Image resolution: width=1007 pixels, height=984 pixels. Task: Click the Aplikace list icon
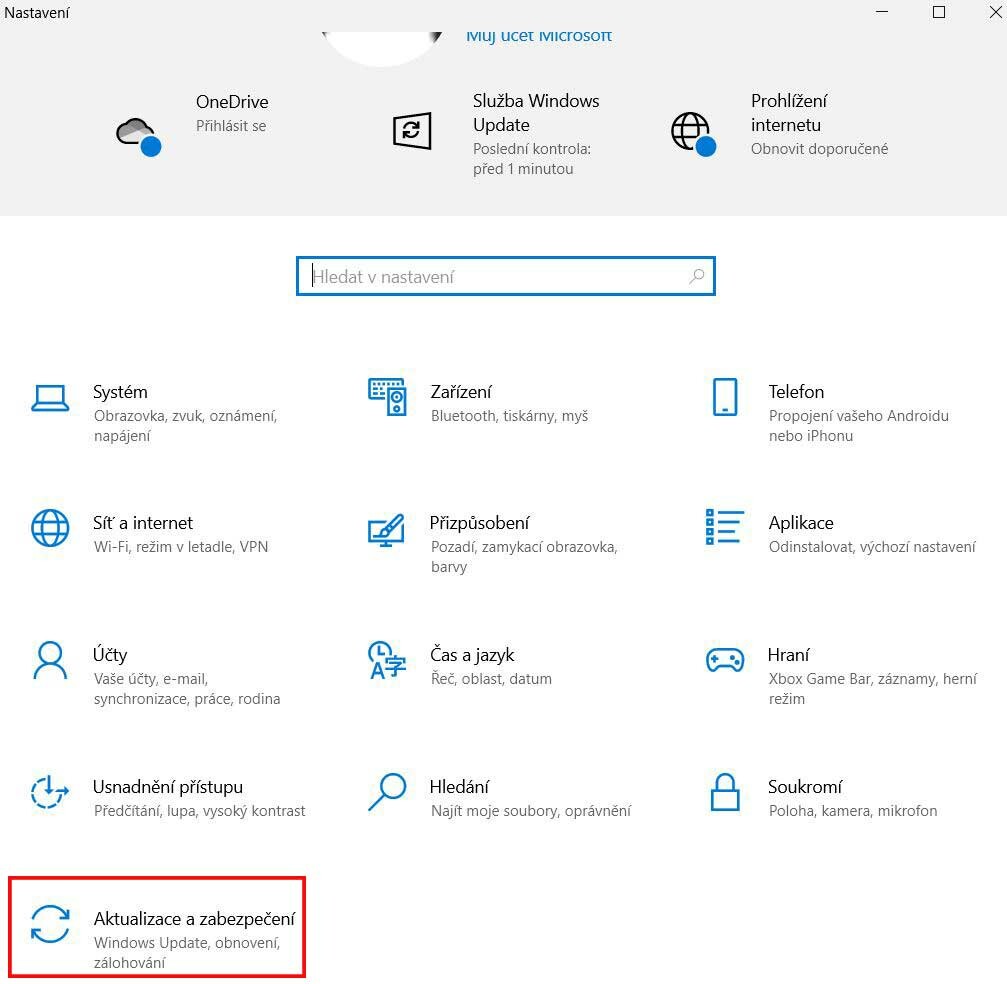click(x=724, y=527)
